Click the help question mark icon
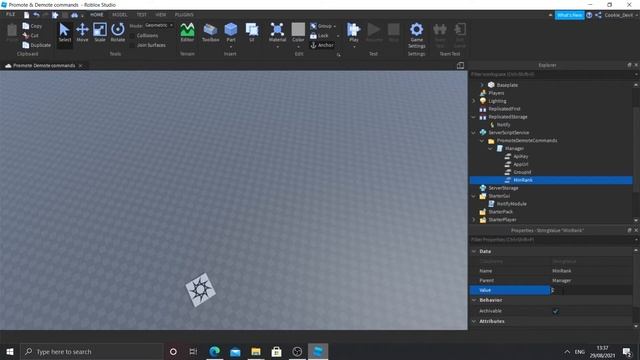Viewport: 640px width, 360px height. 589,15
